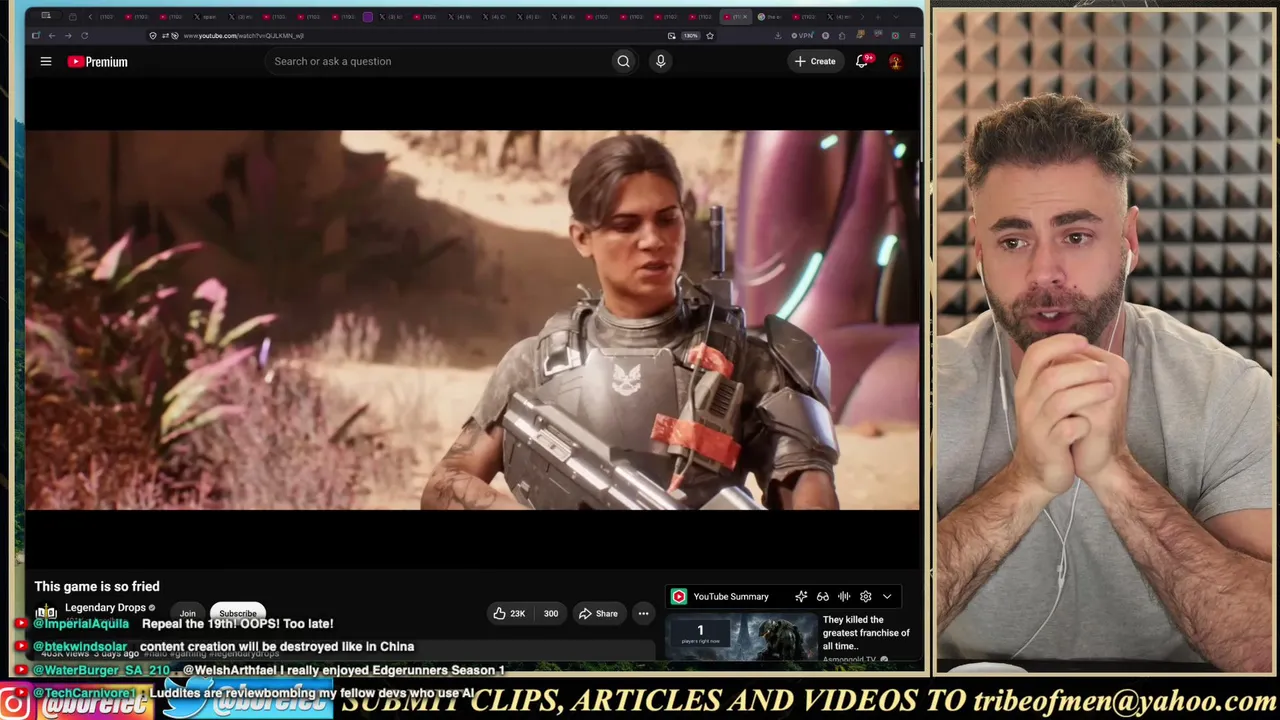
Task: Open more actions three-dot menu
Action: coord(643,613)
